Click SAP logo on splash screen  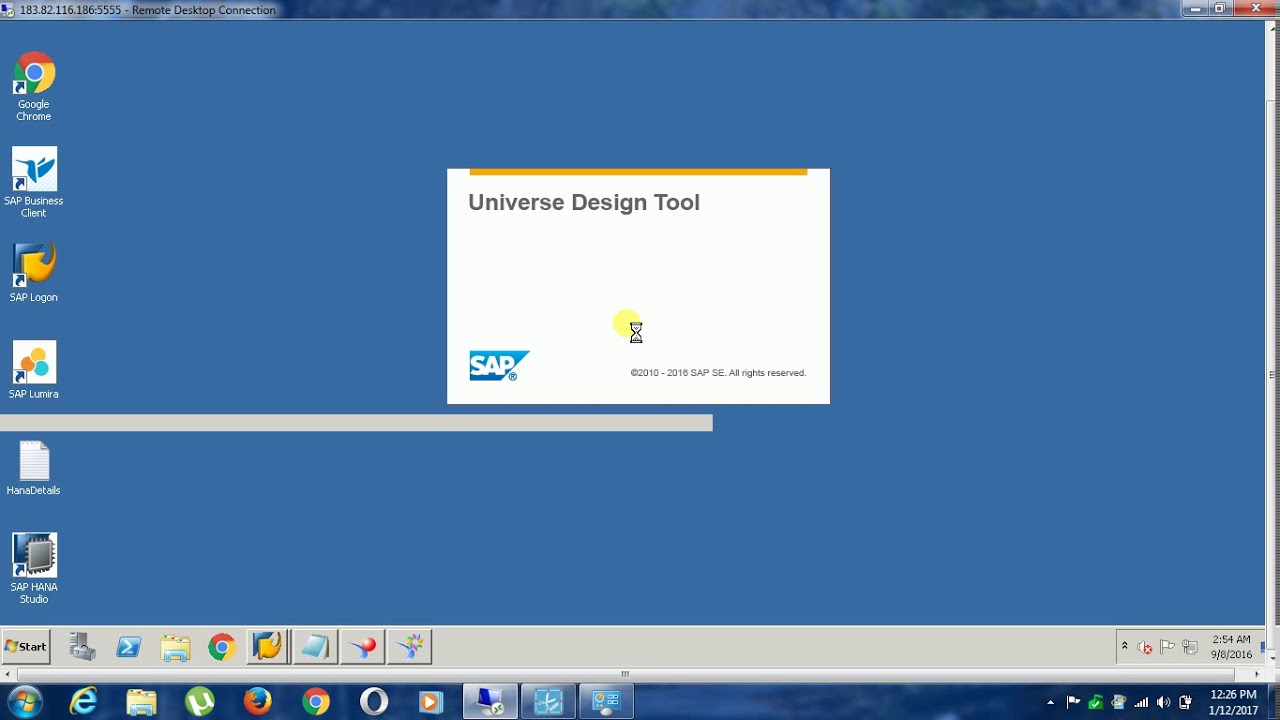click(x=499, y=366)
